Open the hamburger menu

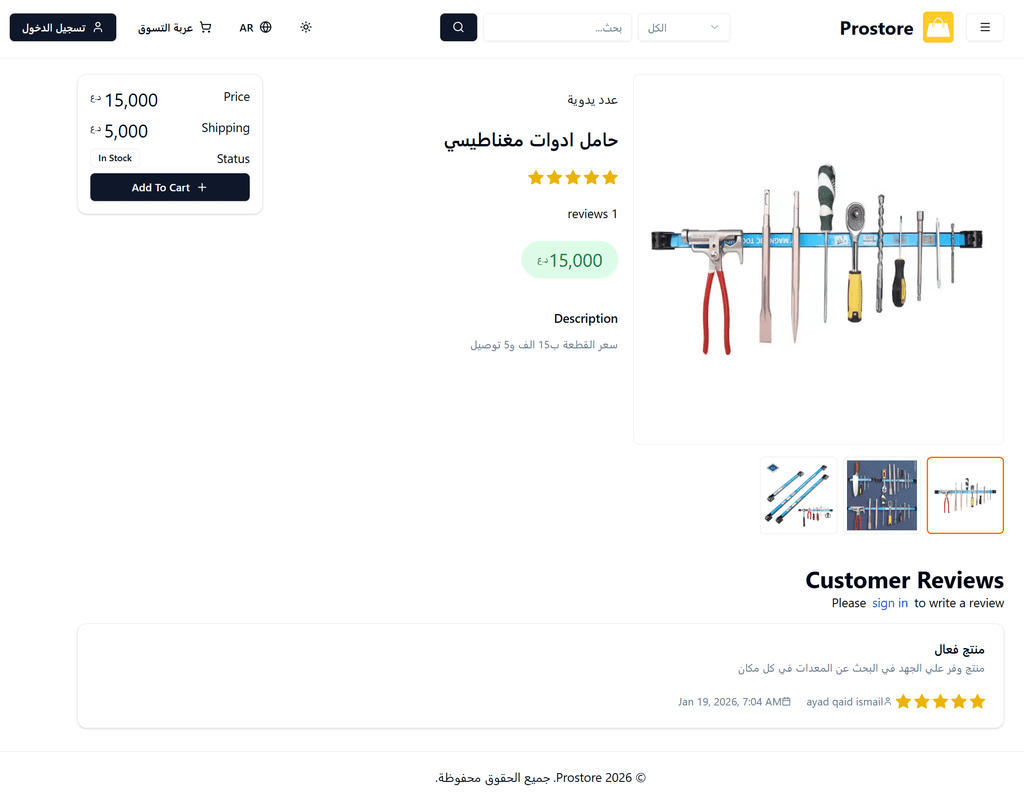[x=985, y=28]
